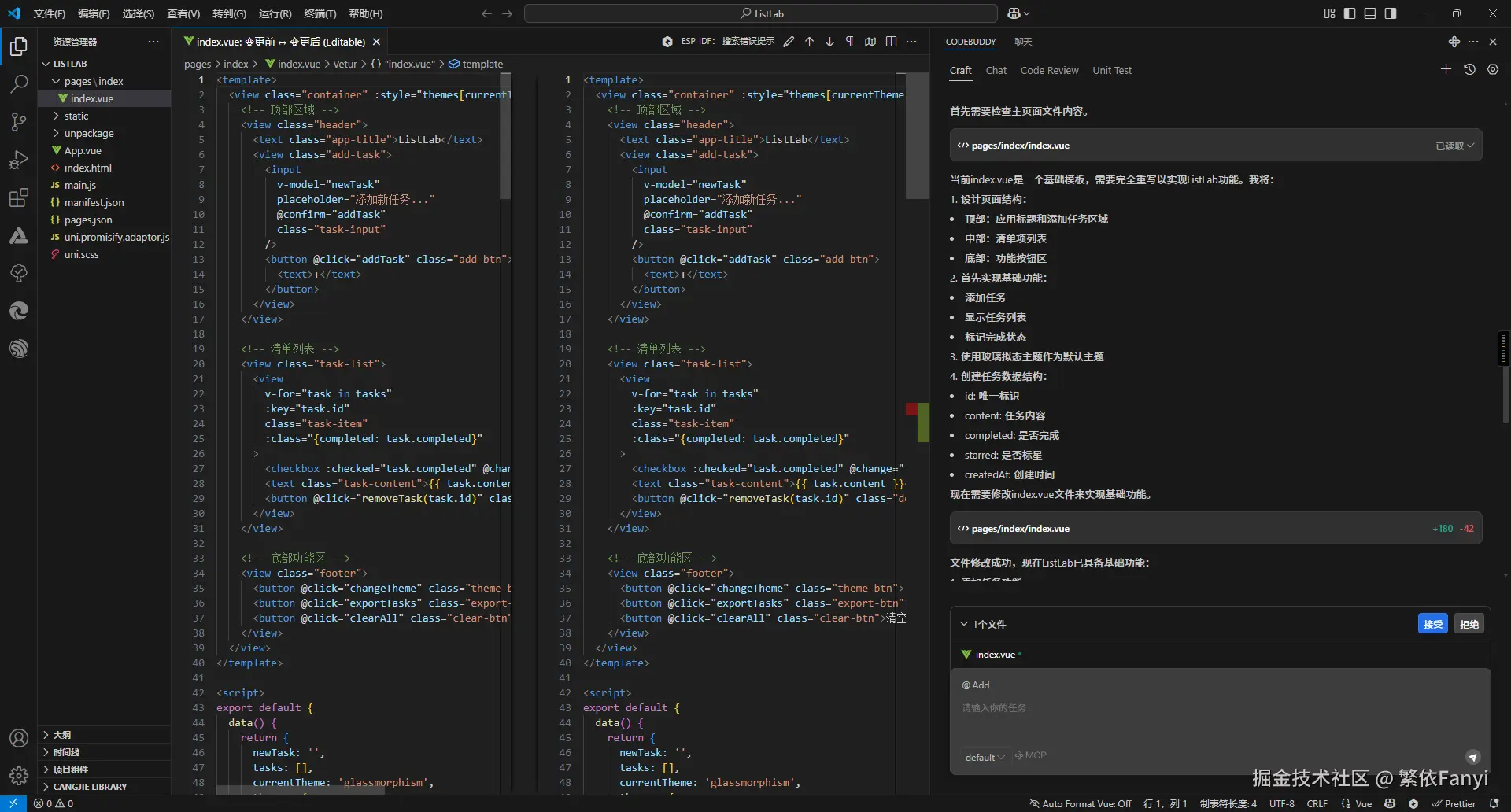Close the index.vue diff editor tab

click(x=376, y=42)
